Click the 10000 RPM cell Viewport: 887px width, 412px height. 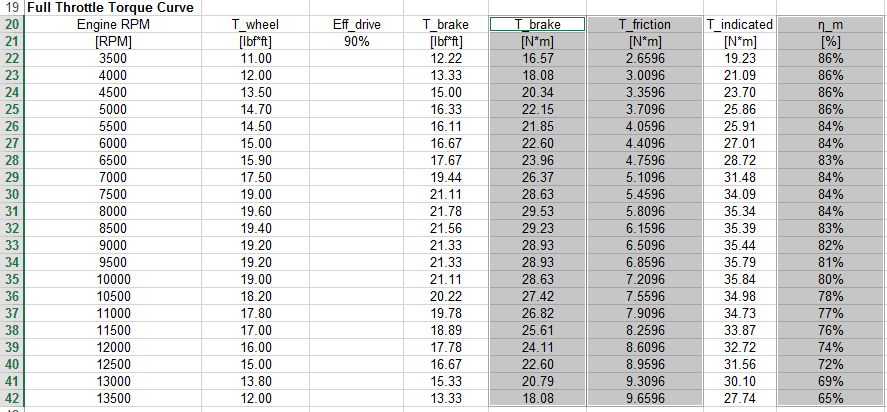(113, 279)
